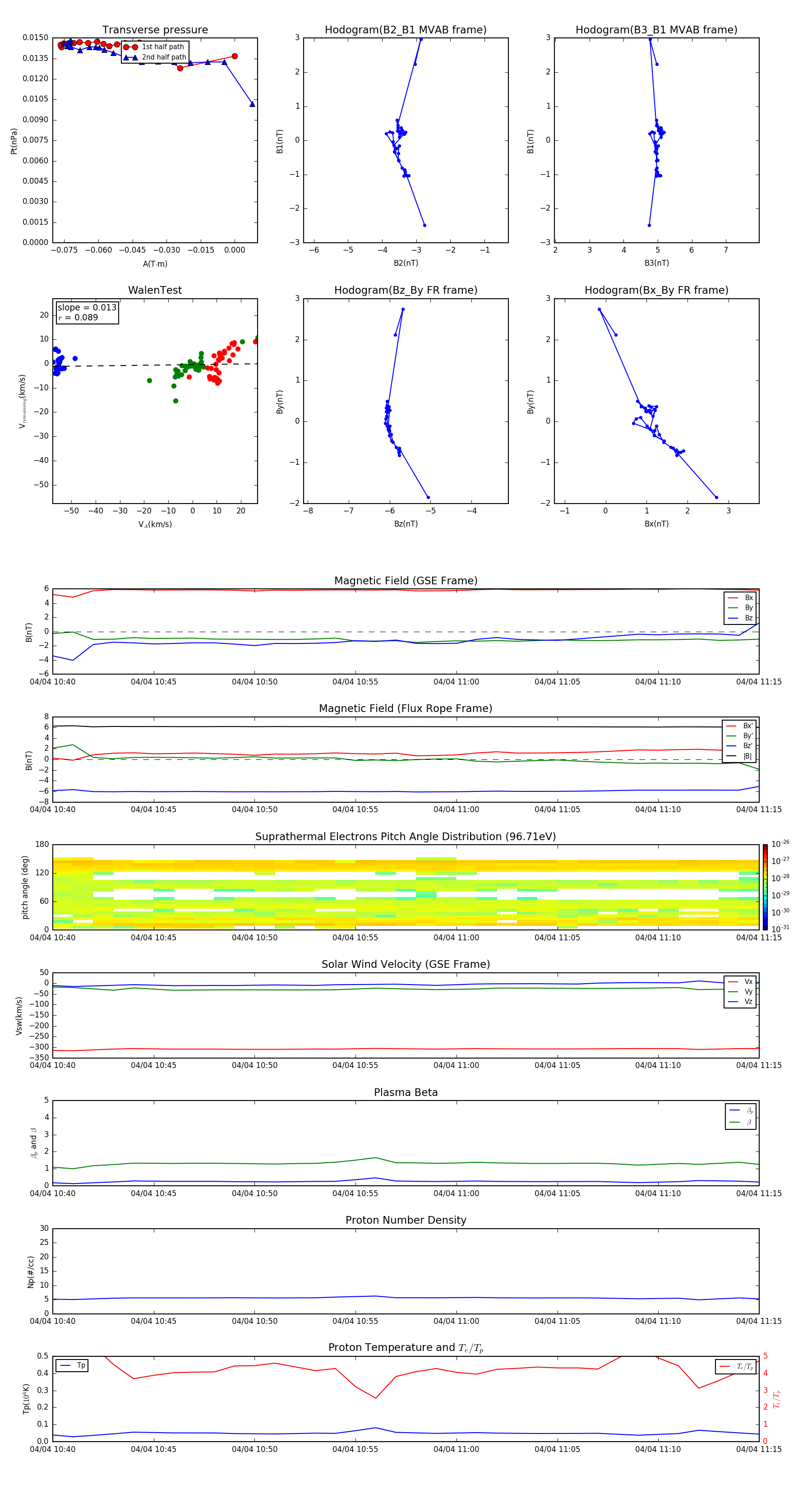
Task: Click '04/04 10:45' tick under Proton Number Density
Action: (153, 1321)
